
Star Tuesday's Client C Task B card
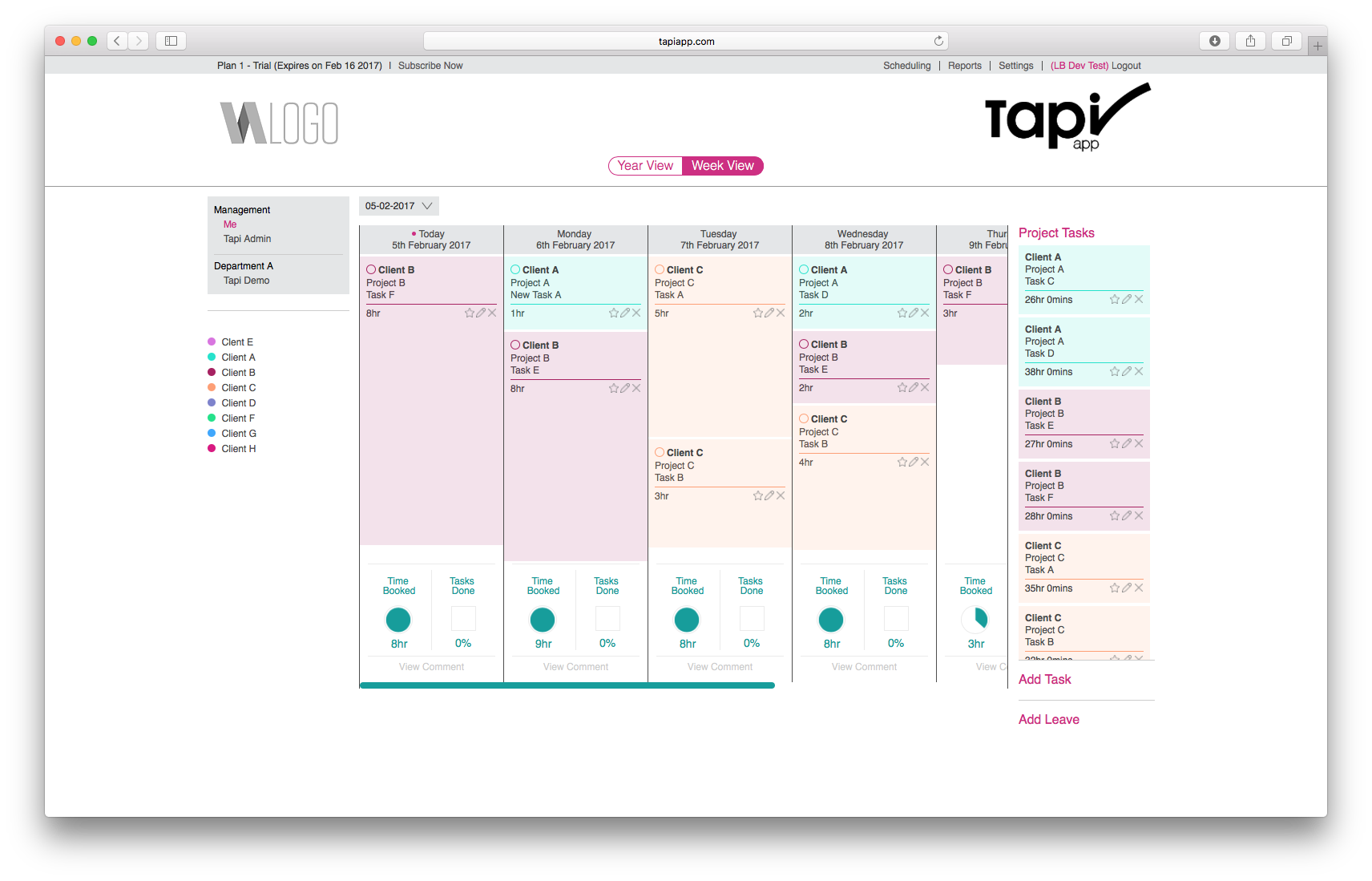click(758, 495)
